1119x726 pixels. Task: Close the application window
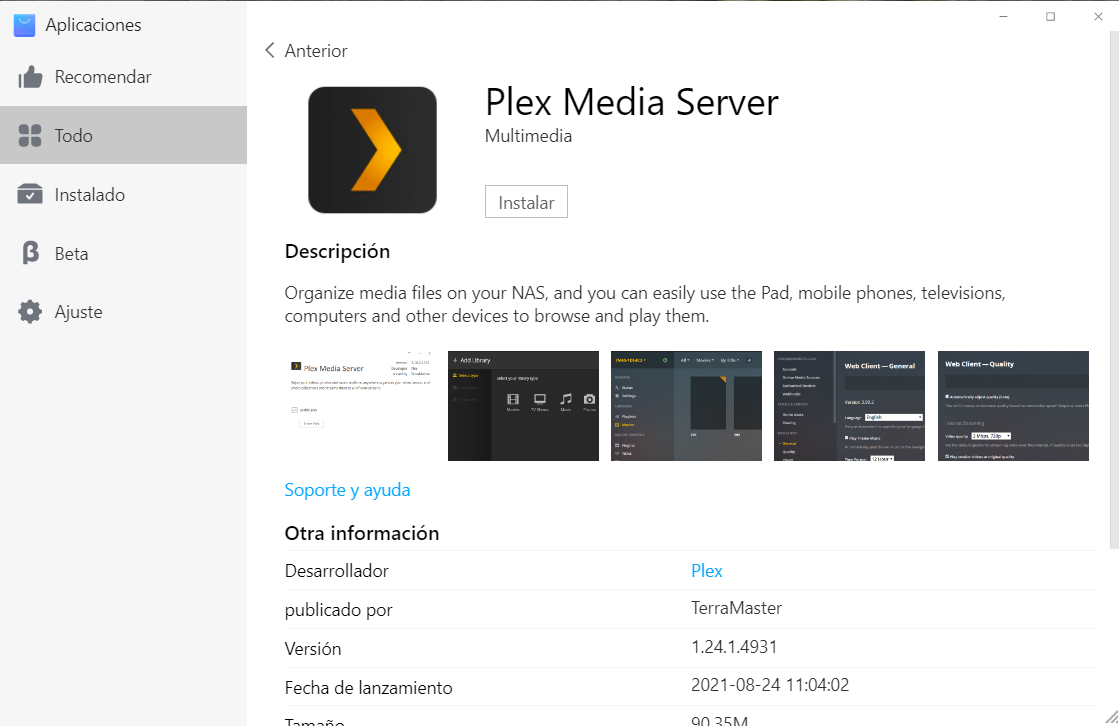tap(1098, 16)
